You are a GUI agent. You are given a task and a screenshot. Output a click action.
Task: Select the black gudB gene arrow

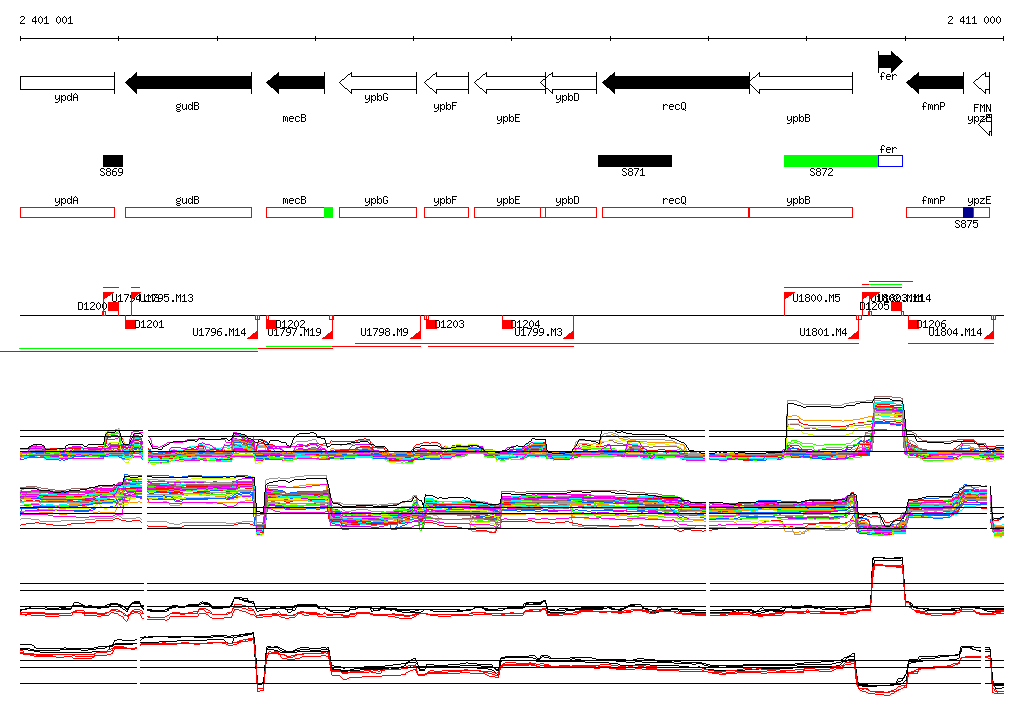pyautogui.click(x=188, y=83)
